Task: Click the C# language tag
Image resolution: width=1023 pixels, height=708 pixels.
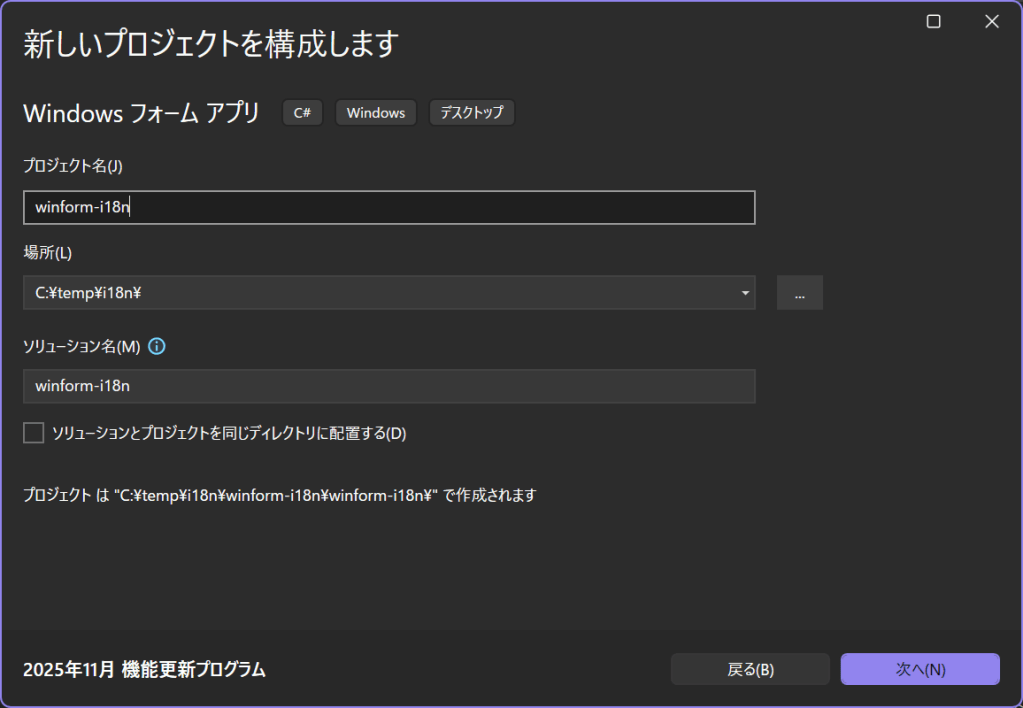Action: tap(302, 113)
